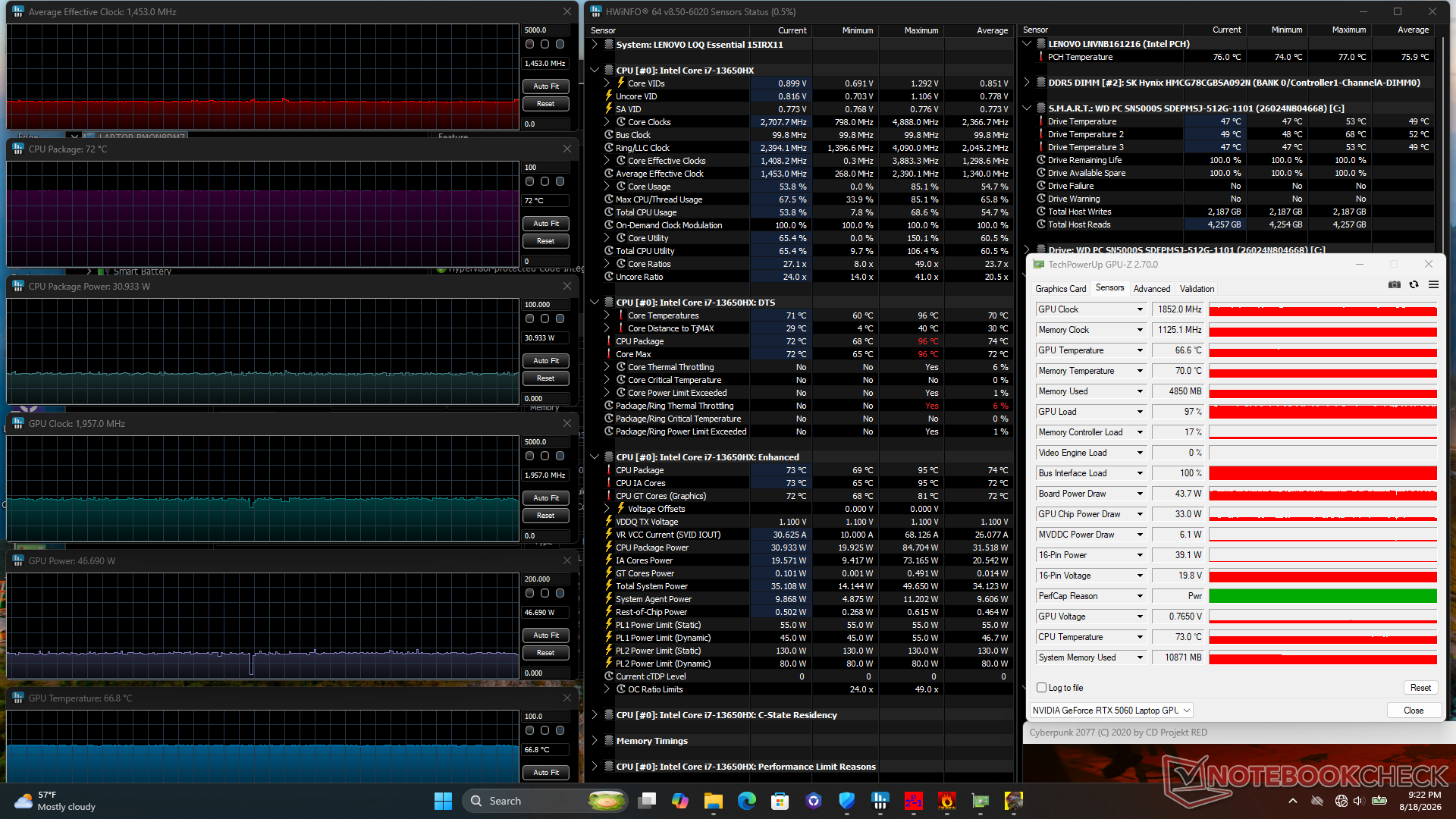The height and width of the screenshot is (819, 1456).
Task: Open the volume control in the tray
Action: (1358, 801)
